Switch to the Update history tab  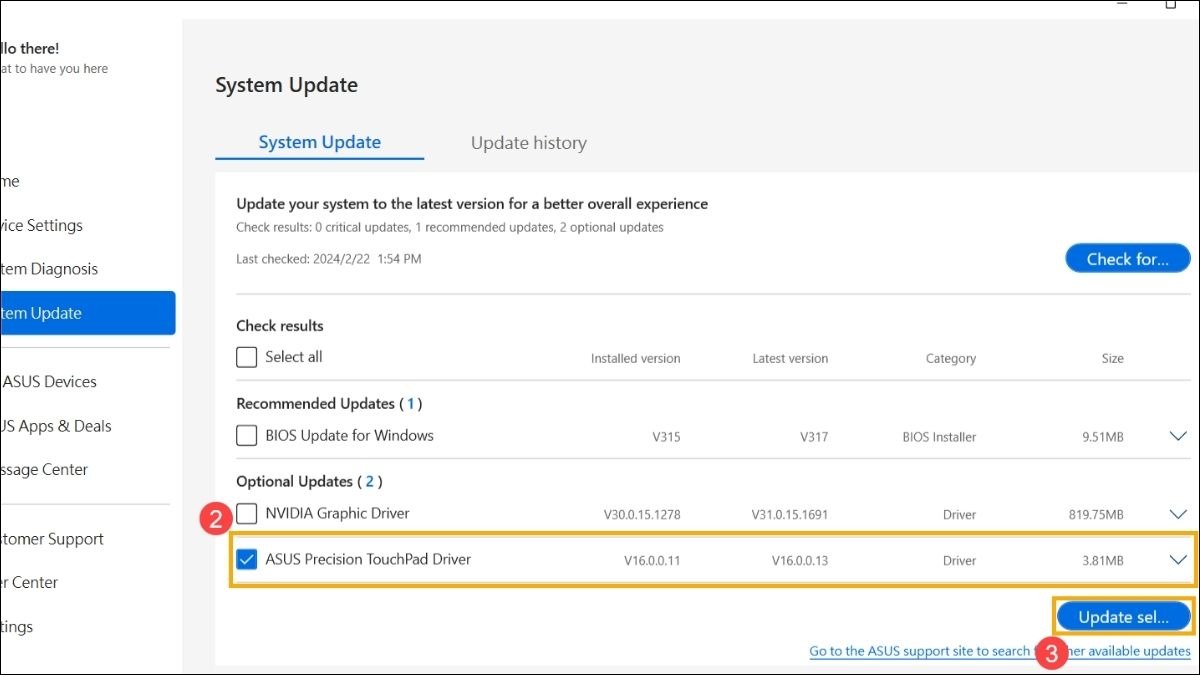pyautogui.click(x=529, y=143)
